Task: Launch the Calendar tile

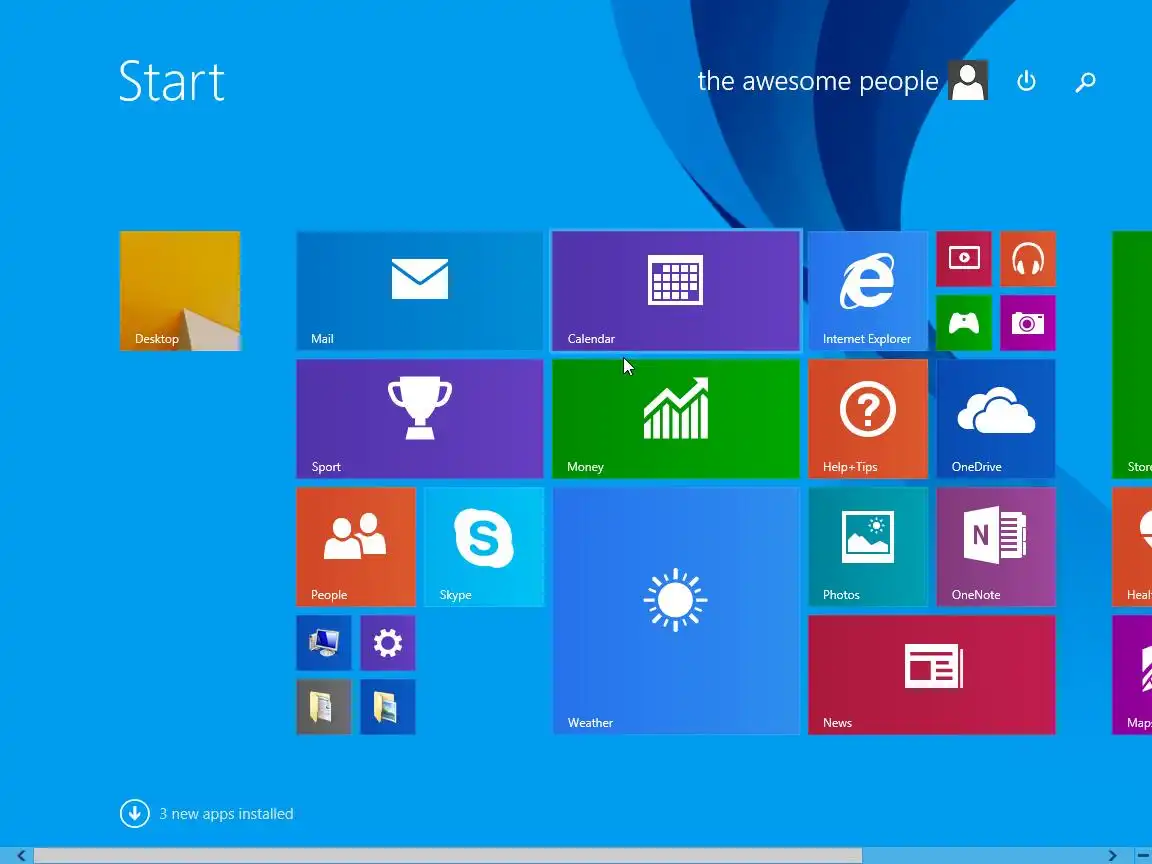Action: pos(676,291)
